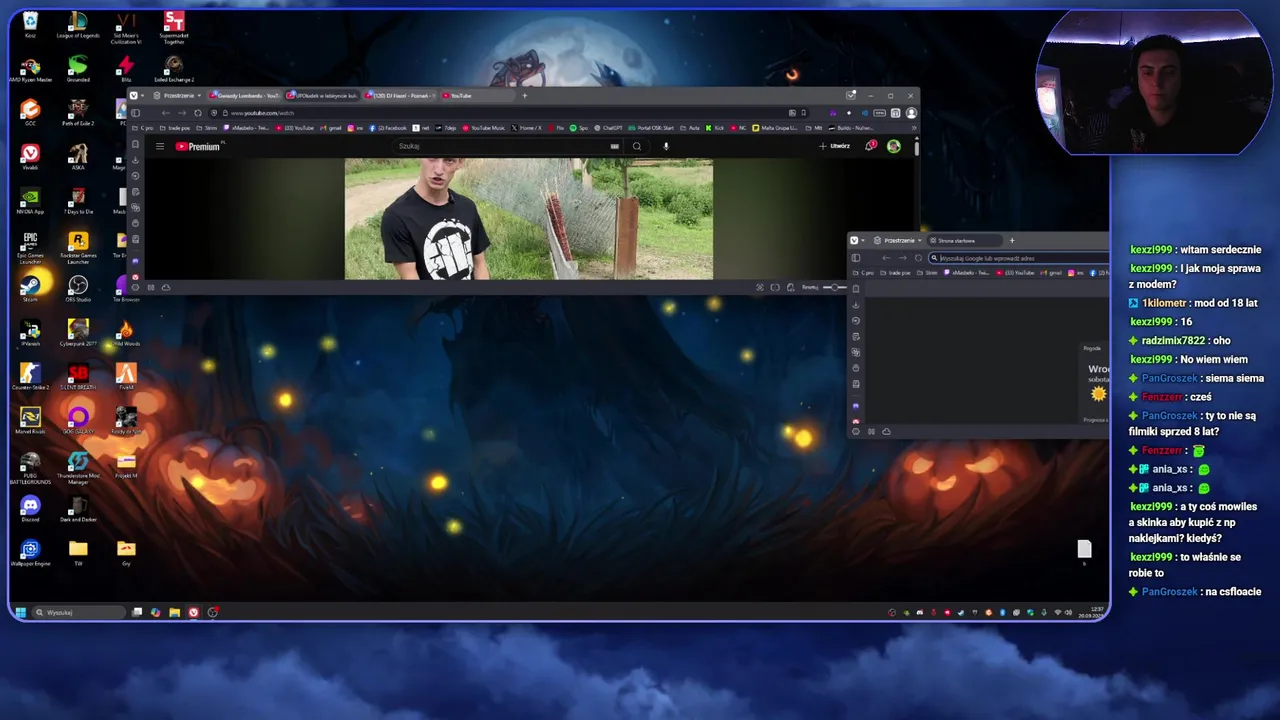Open the TW folder on desktop
This screenshot has height=720, width=1280.
(78, 552)
